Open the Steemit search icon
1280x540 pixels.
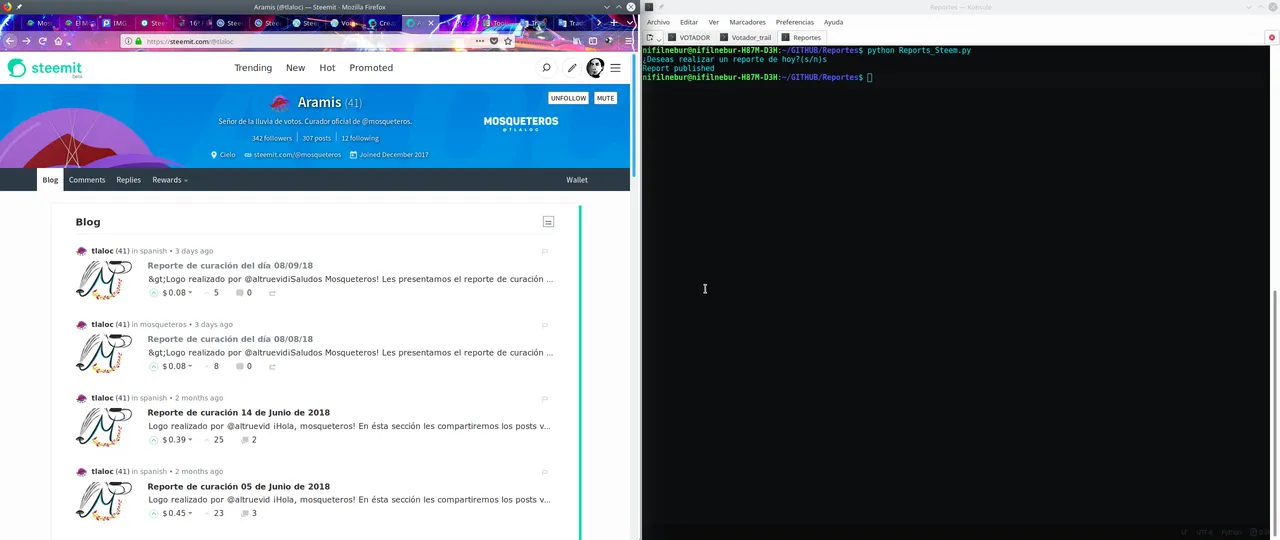546,68
